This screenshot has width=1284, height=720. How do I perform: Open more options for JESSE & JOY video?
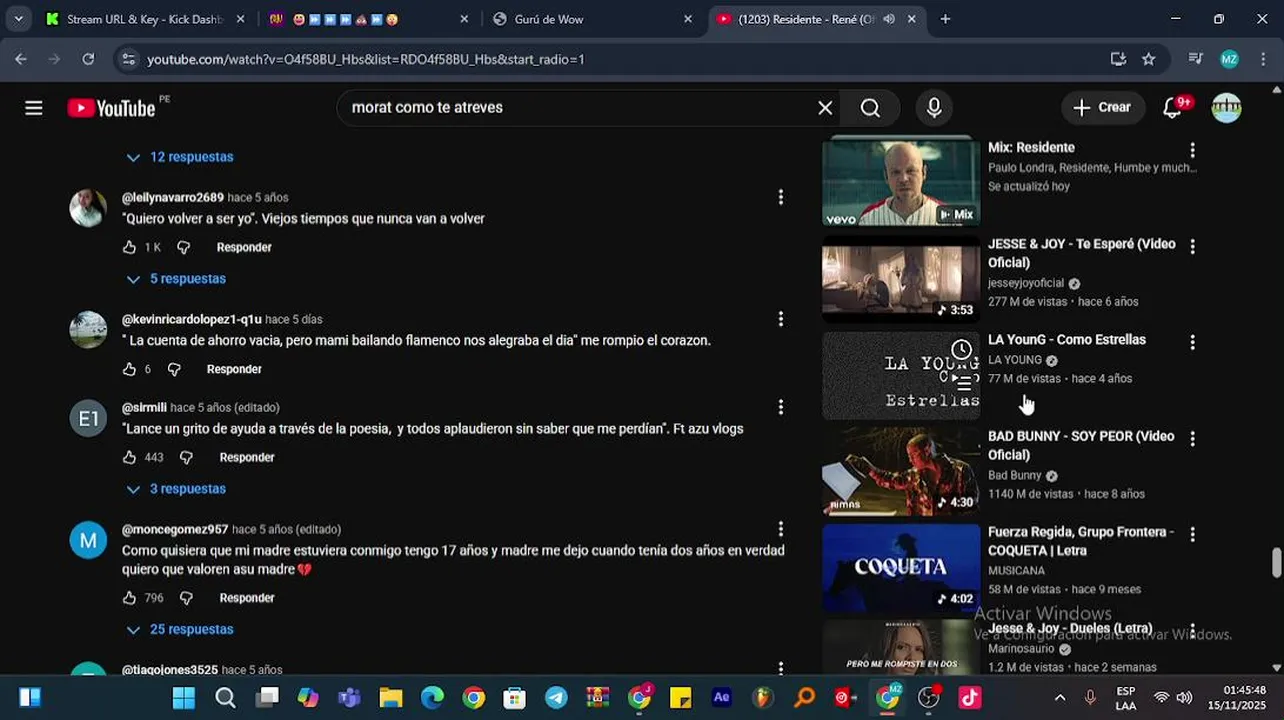click(1192, 246)
